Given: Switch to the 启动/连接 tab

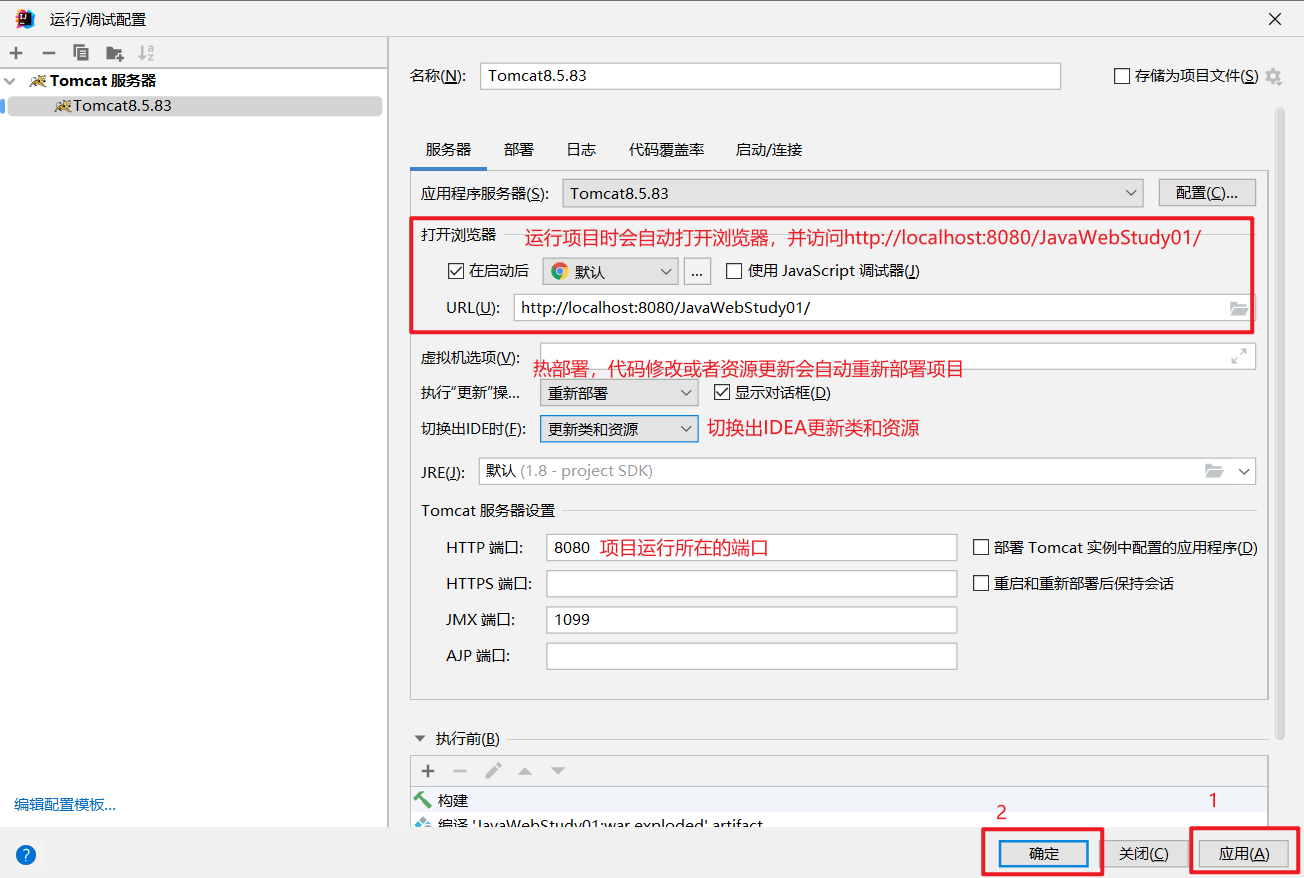Looking at the screenshot, I should click(769, 150).
